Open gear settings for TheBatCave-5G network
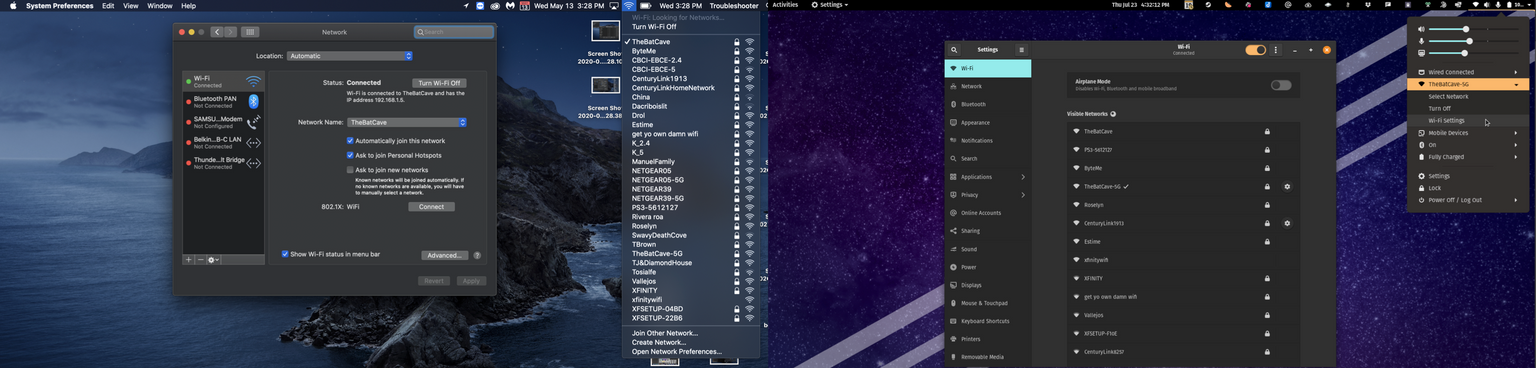 click(1287, 186)
